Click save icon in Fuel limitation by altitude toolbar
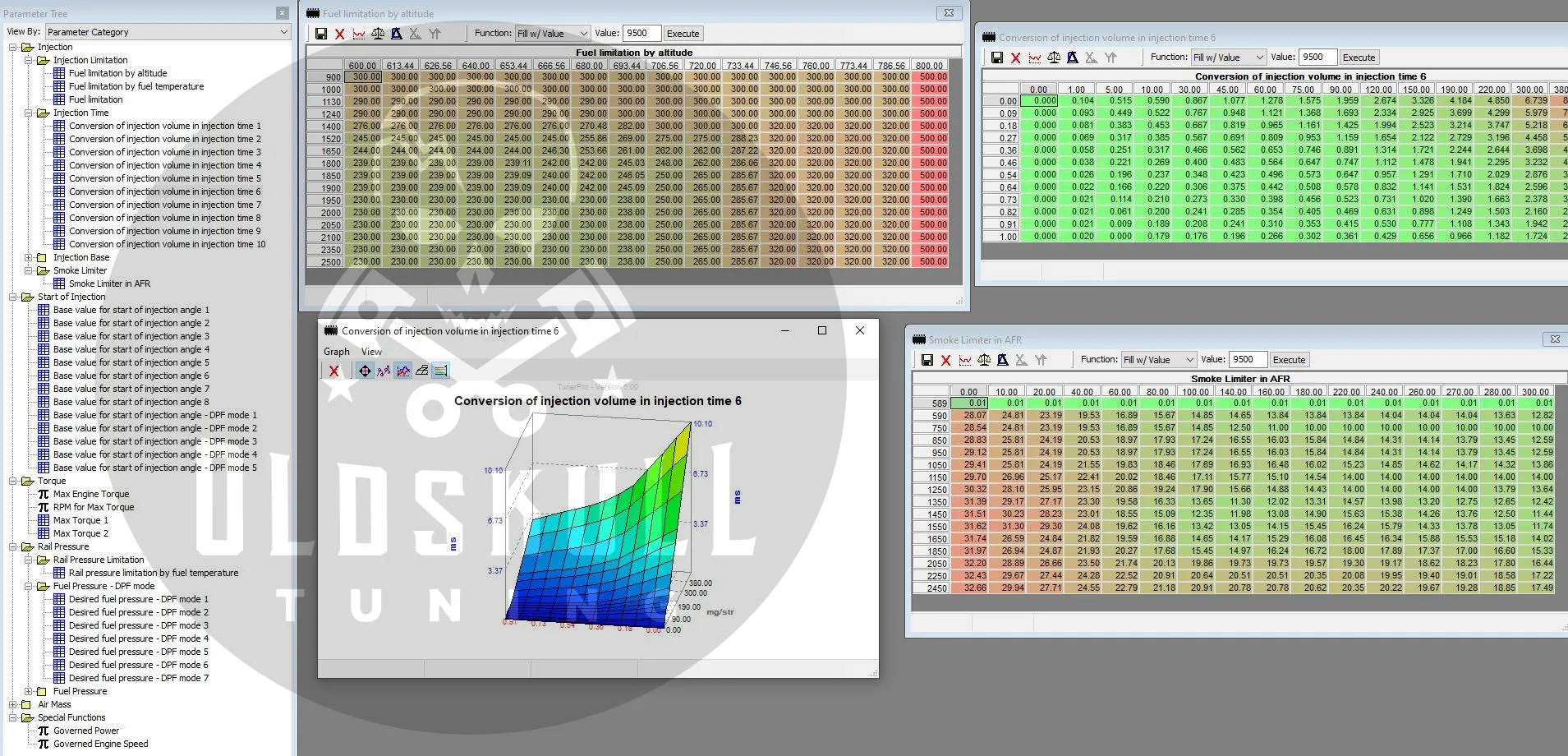This screenshot has height=756, width=1568. point(320,34)
